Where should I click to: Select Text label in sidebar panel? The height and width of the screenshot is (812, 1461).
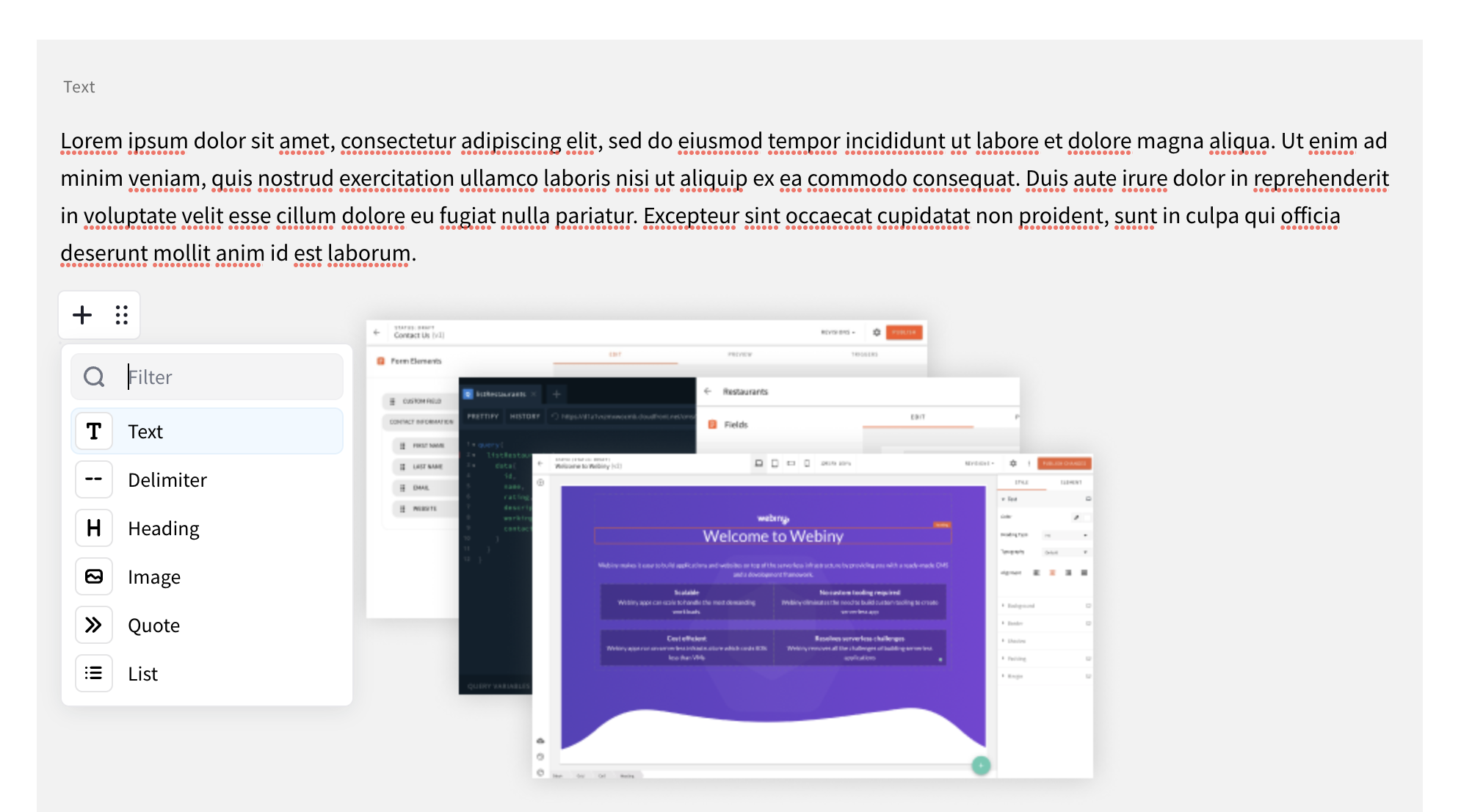tap(144, 431)
